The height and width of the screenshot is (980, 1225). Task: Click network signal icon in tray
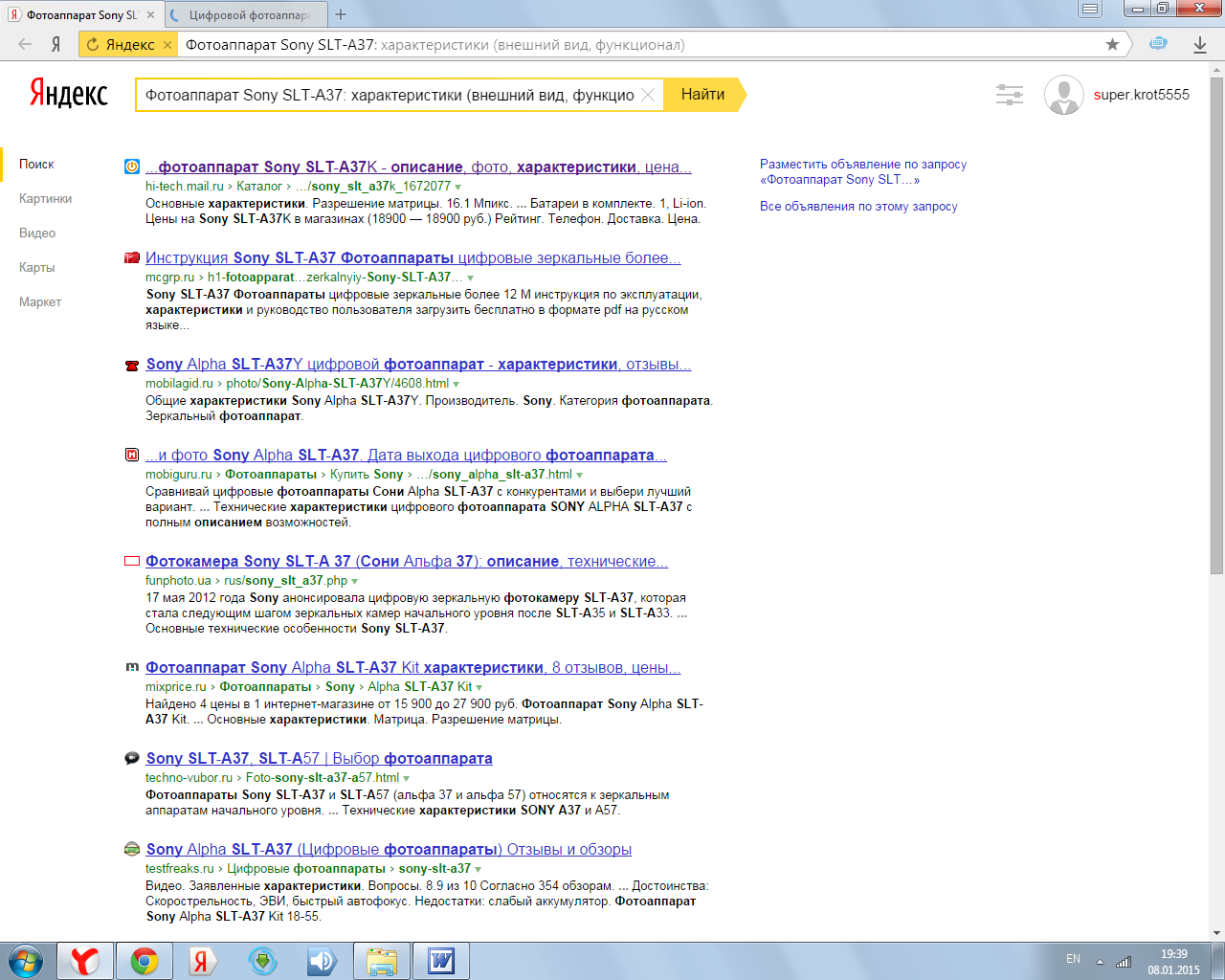(x=1124, y=962)
